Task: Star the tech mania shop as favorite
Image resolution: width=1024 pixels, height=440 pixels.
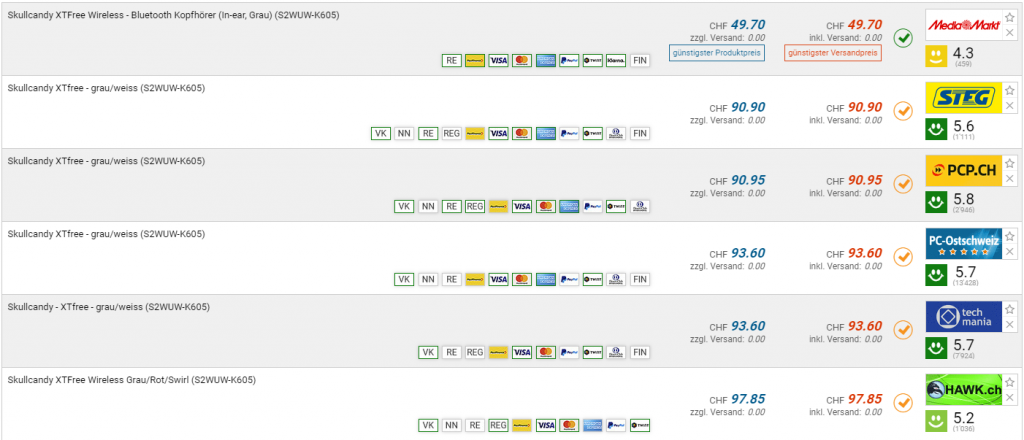Action: [1010, 309]
